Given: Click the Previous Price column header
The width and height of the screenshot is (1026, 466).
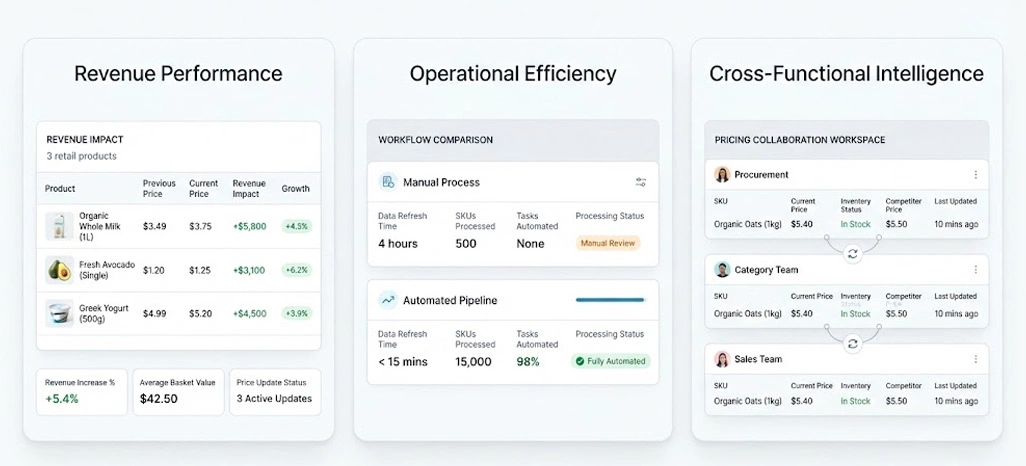Looking at the screenshot, I should [x=160, y=188].
